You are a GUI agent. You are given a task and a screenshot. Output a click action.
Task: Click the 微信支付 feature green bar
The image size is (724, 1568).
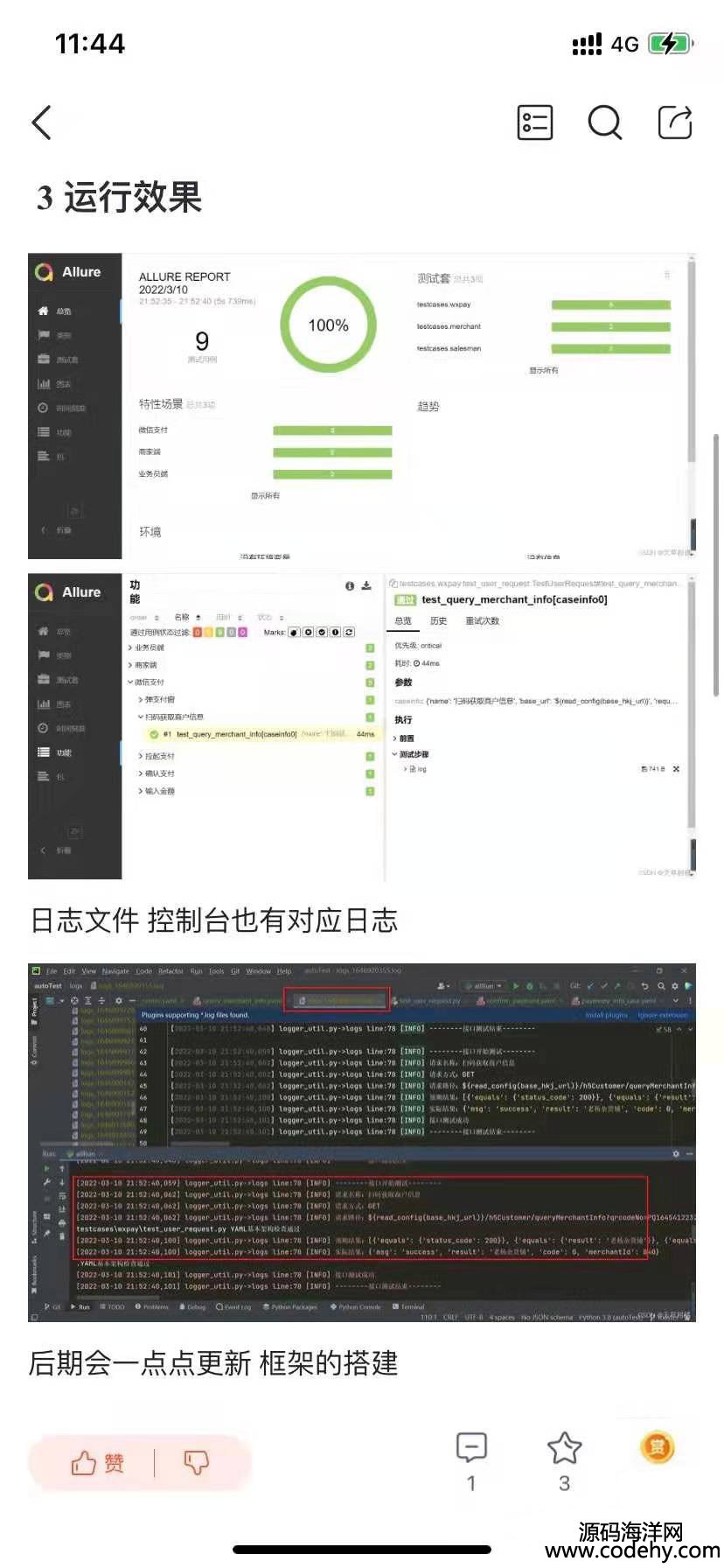[x=332, y=430]
